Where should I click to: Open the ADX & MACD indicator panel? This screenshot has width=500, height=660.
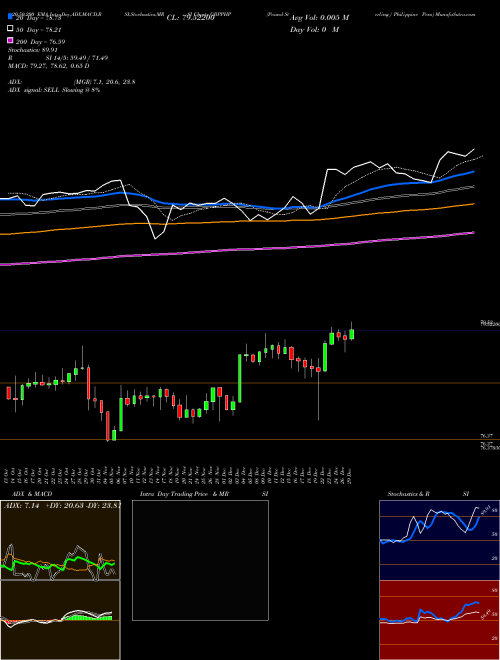point(60,580)
